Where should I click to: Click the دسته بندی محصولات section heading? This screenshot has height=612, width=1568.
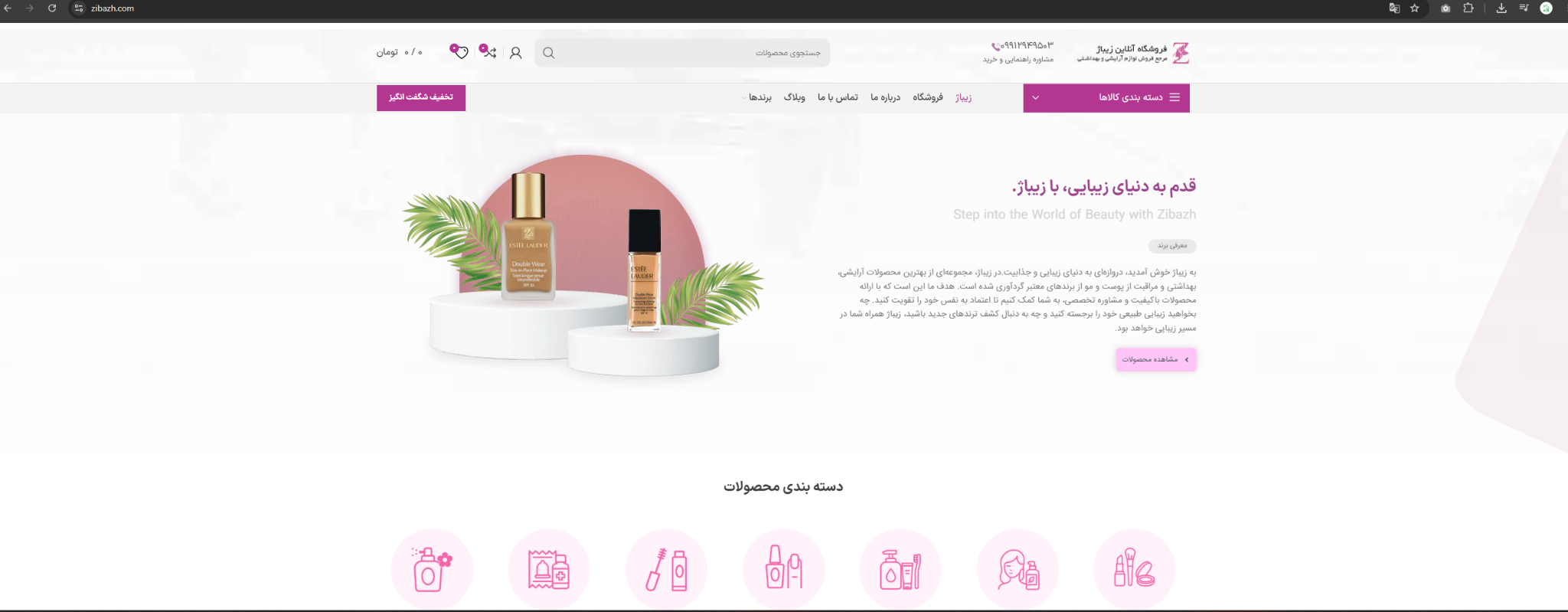783,486
